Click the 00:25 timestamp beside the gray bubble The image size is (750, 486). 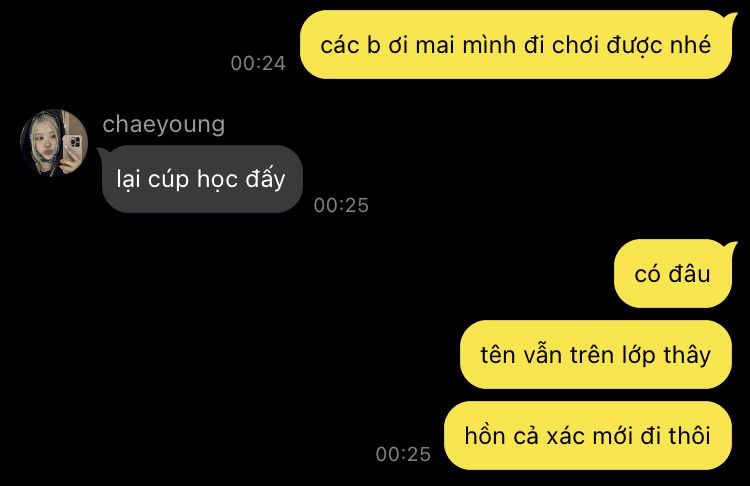click(341, 205)
